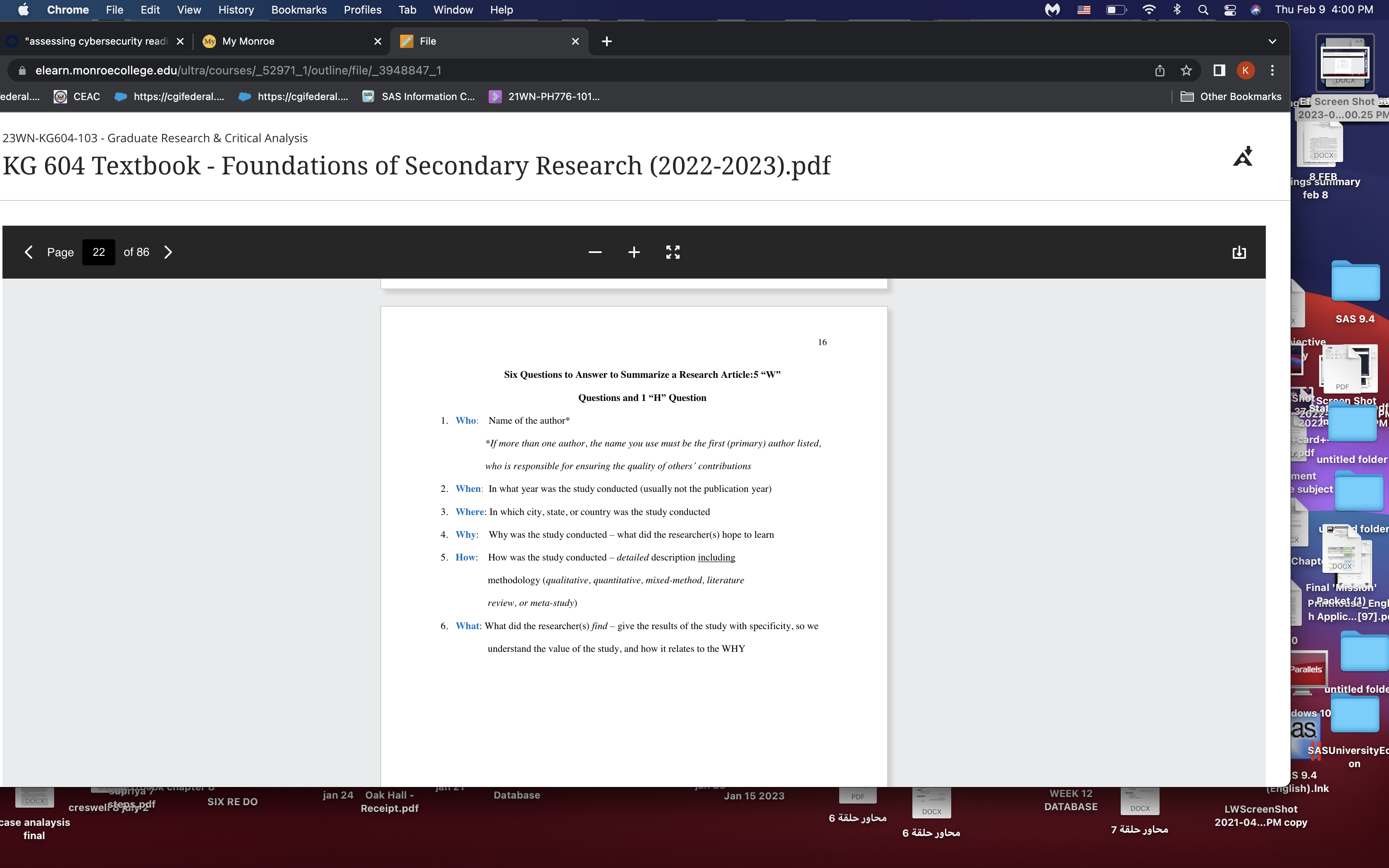Image resolution: width=1389 pixels, height=868 pixels.
Task: Go to next PDF page arrow
Action: (167, 252)
